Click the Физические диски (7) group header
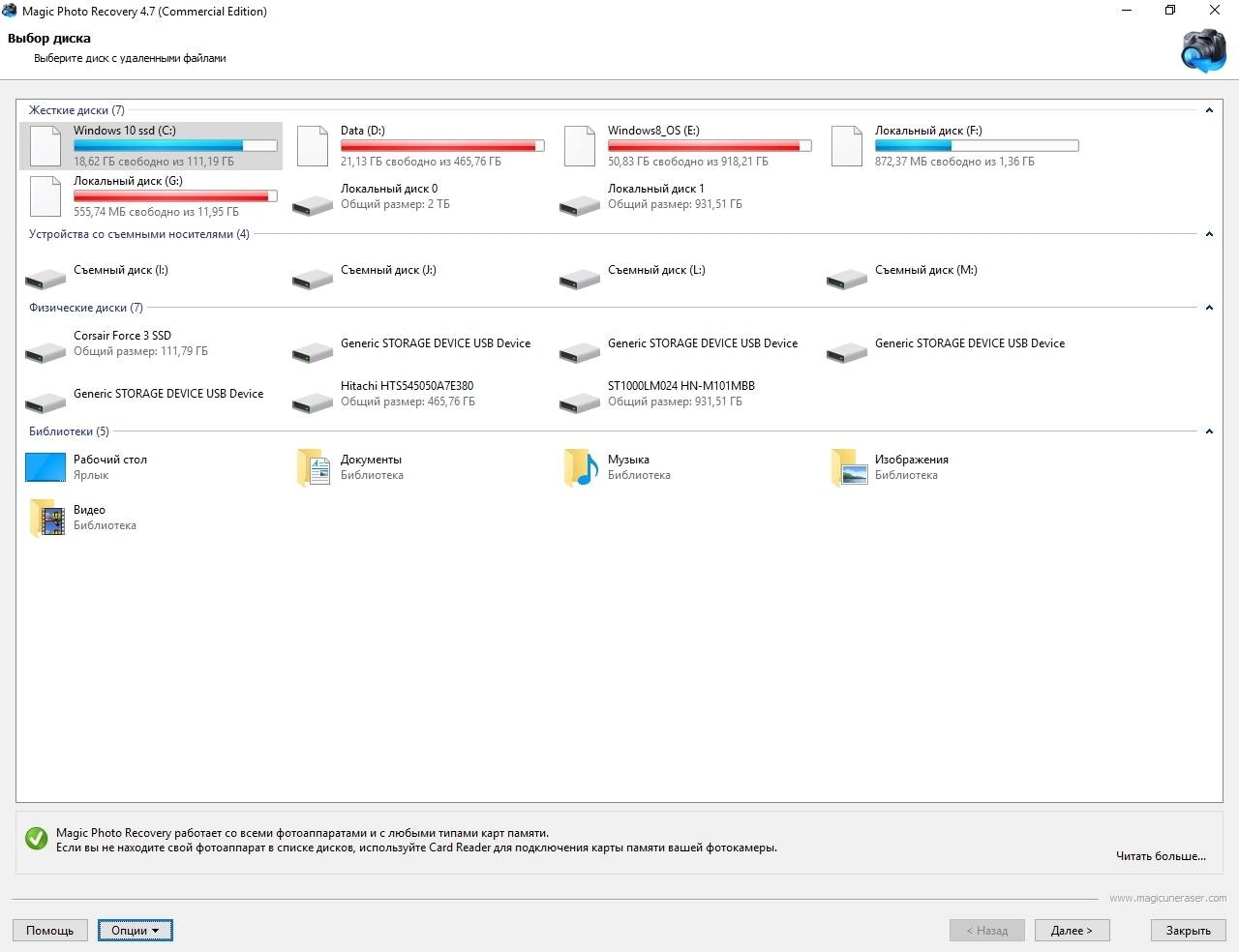1239x952 pixels. pos(85,308)
